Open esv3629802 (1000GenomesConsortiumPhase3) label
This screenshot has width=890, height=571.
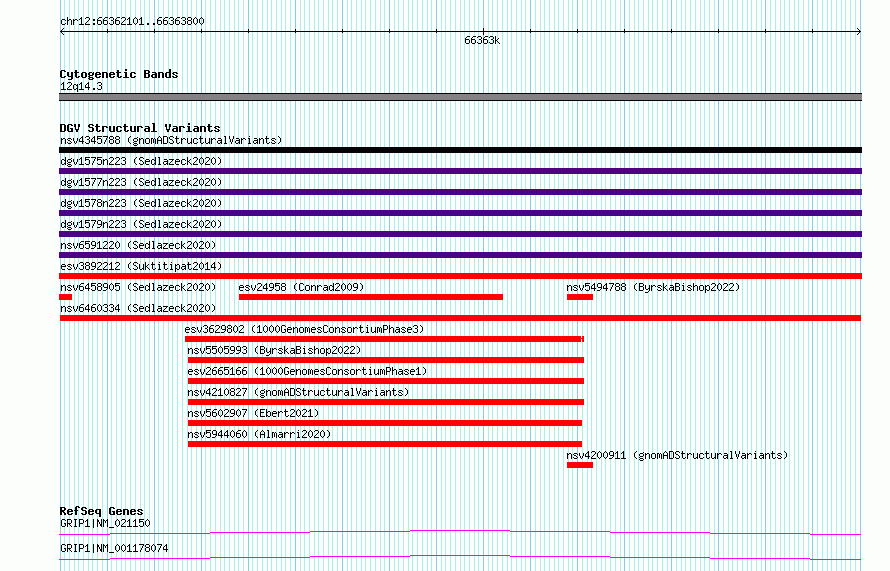(304, 329)
